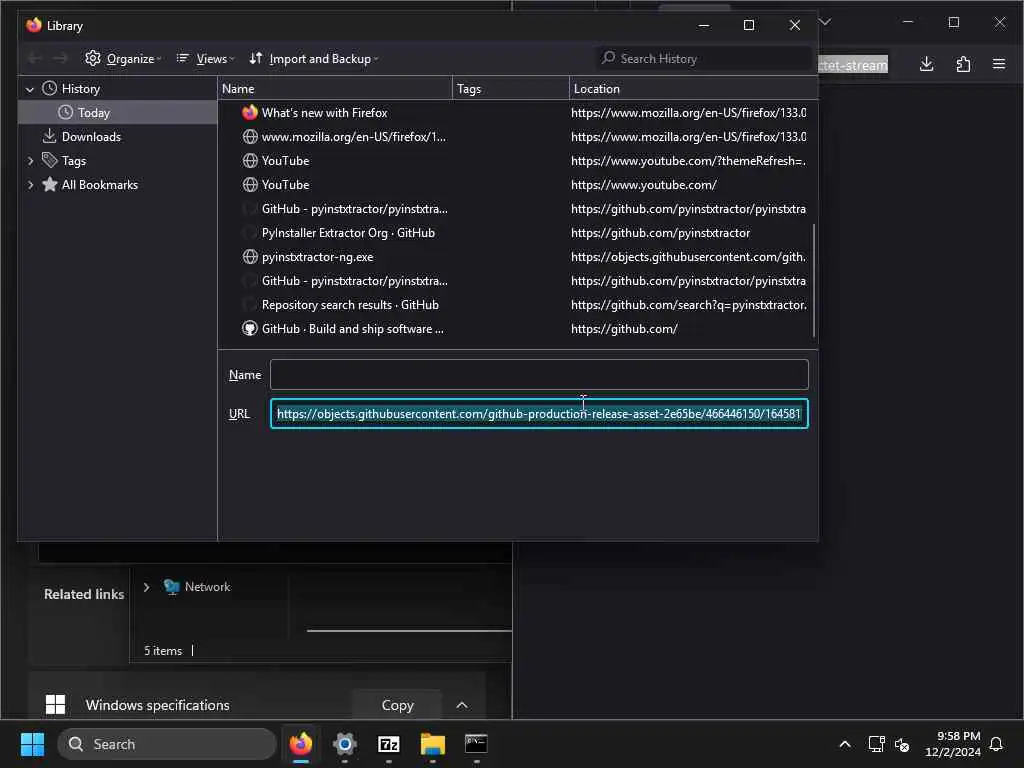1024x768 pixels.
Task: Select Repository search results · GitHub entry
Action: tap(516, 305)
